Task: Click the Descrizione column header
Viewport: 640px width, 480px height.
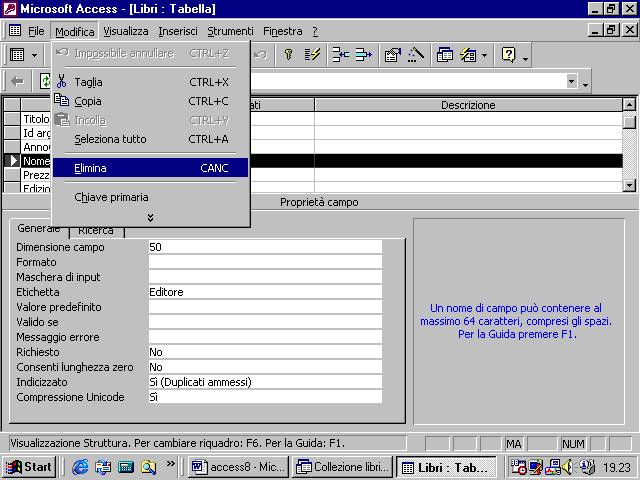Action: (468, 105)
